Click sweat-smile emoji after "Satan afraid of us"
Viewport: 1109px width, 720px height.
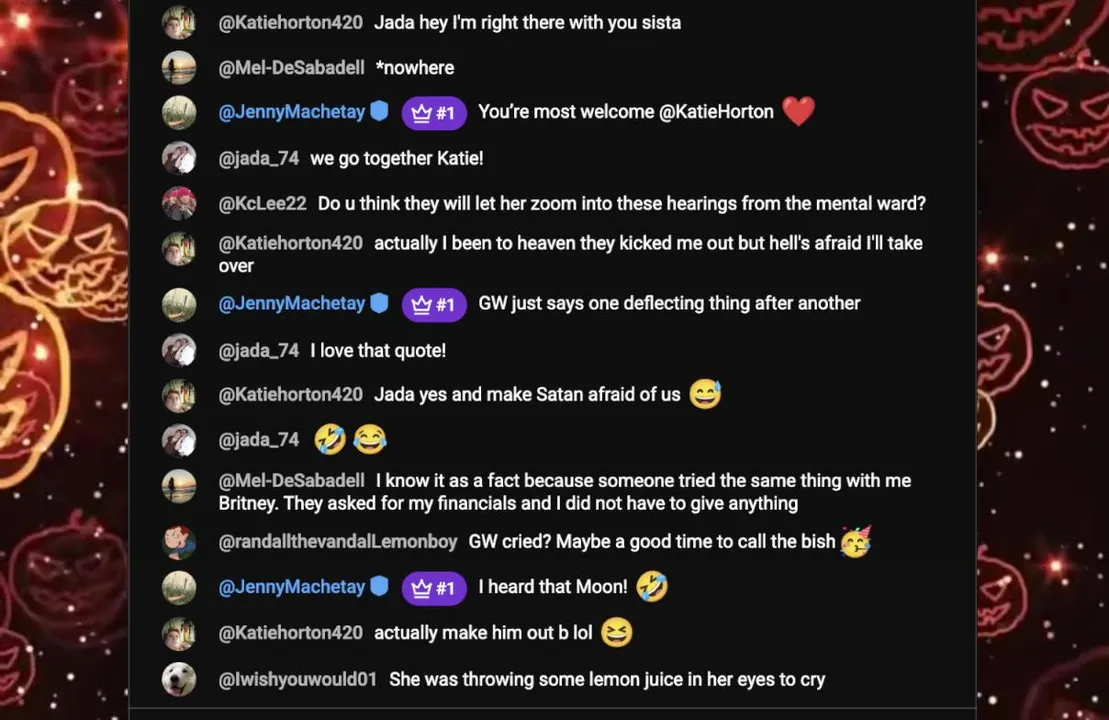point(705,395)
